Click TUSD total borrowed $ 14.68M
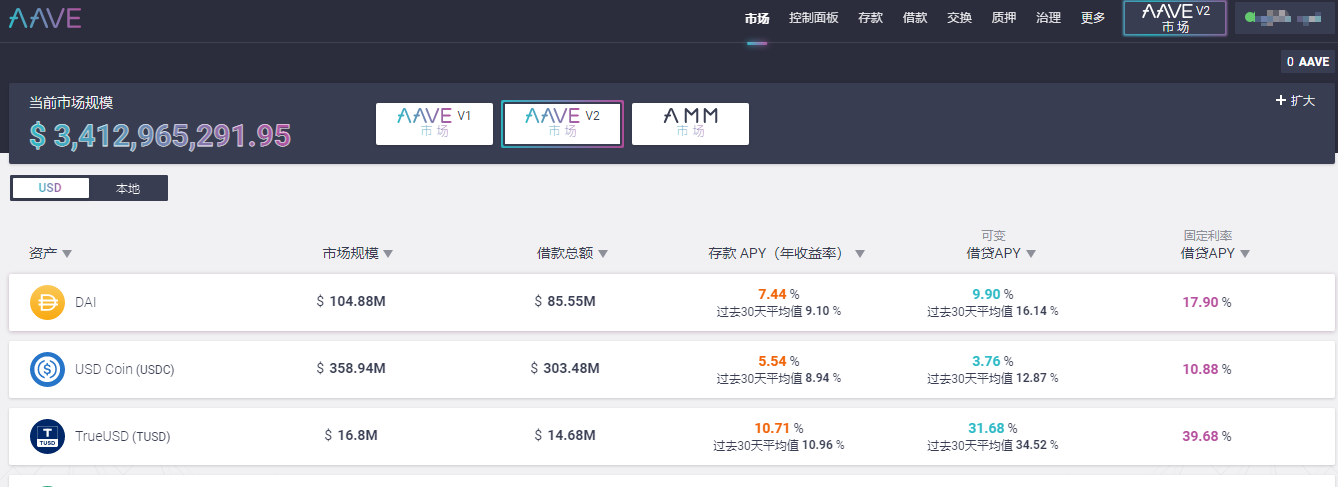This screenshot has height=487, width=1338. click(565, 435)
